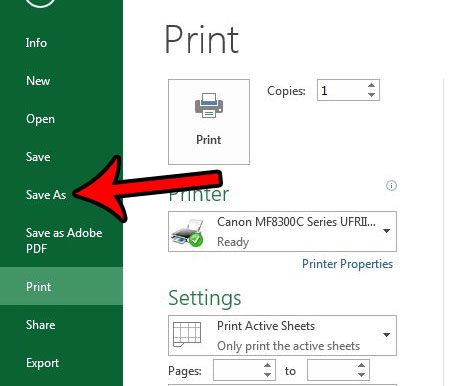455x386 pixels.
Task: Select the Print menu item
Action: 61,286
